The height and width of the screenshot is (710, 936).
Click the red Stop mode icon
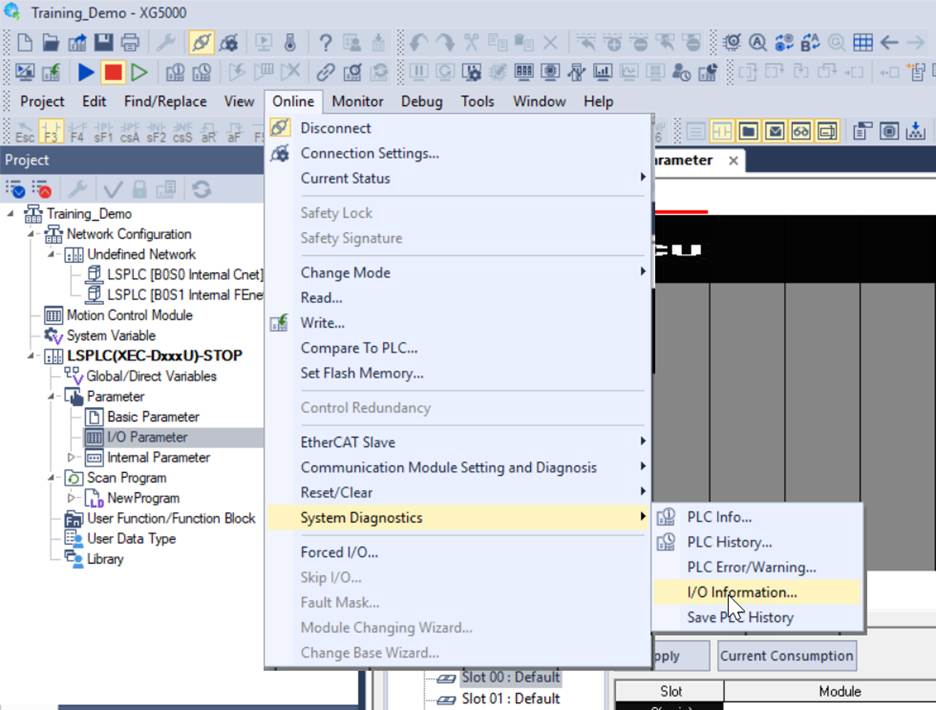[112, 72]
